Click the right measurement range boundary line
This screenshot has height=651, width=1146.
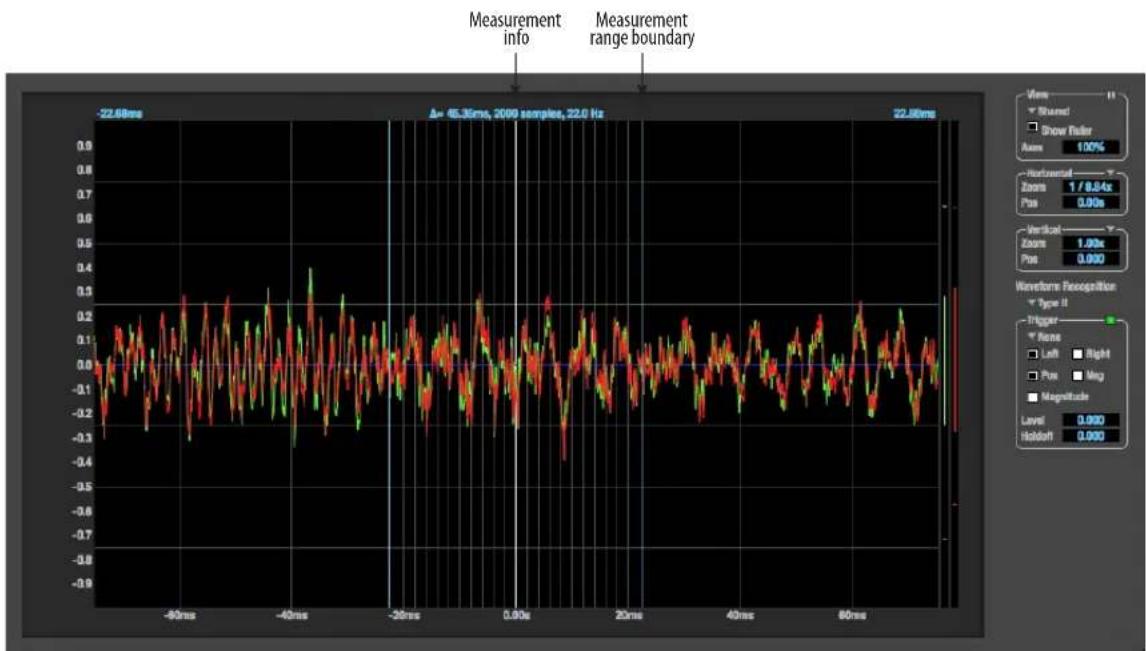642,363
